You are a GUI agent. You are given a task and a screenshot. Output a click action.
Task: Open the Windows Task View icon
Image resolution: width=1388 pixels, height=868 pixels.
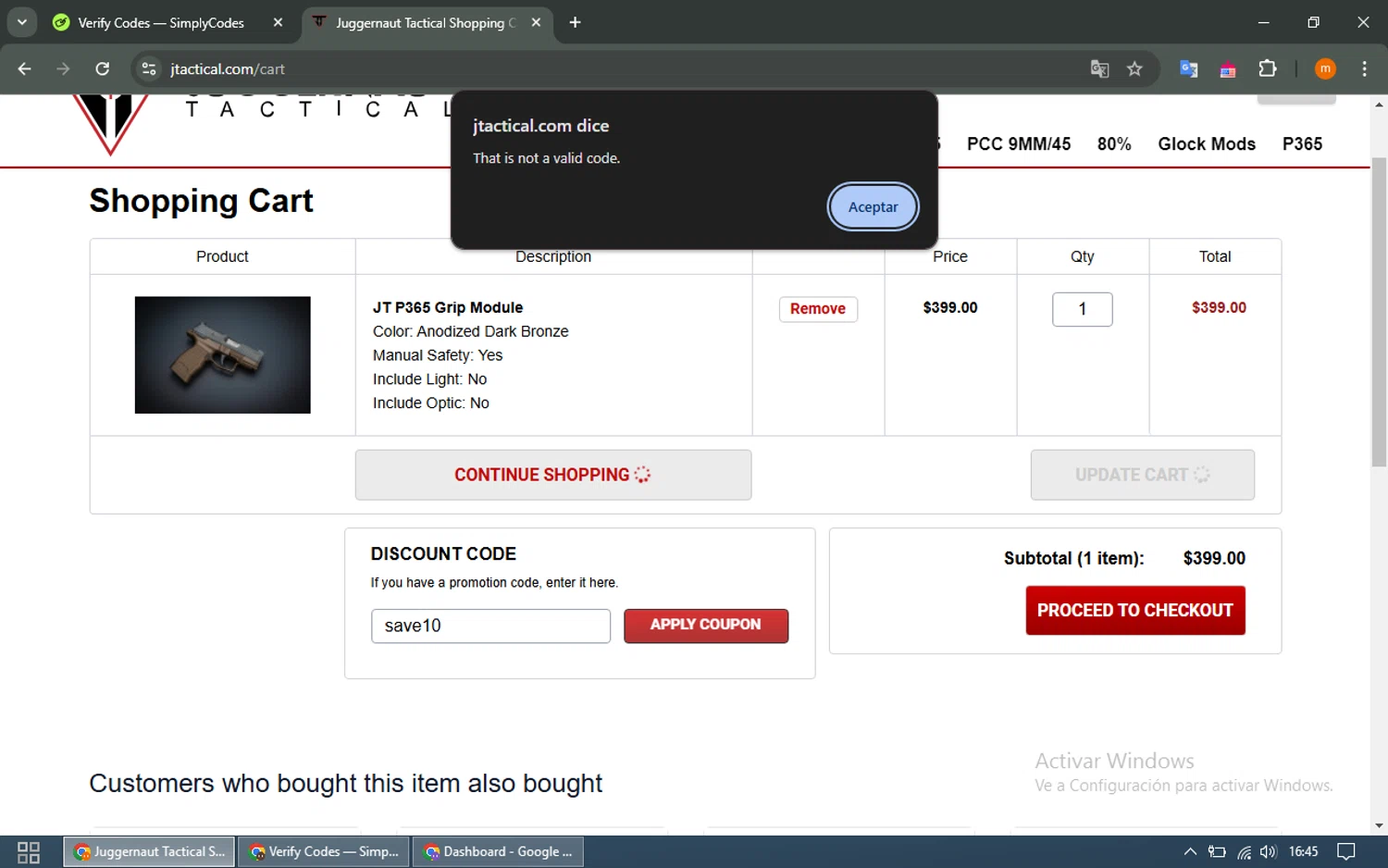[29, 852]
